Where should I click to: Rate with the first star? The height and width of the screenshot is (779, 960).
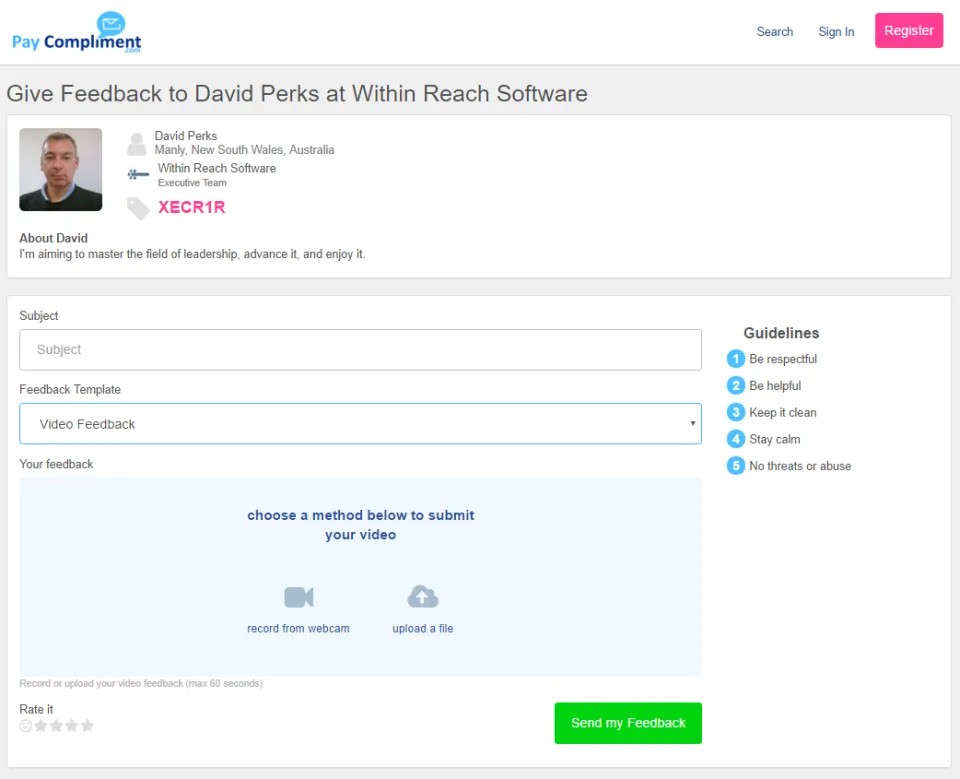pos(41,726)
